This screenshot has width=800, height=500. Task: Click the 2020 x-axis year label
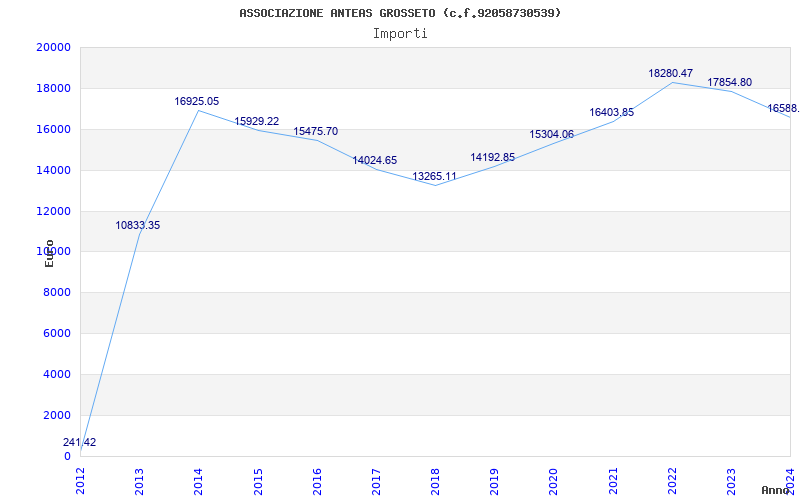pos(554,481)
